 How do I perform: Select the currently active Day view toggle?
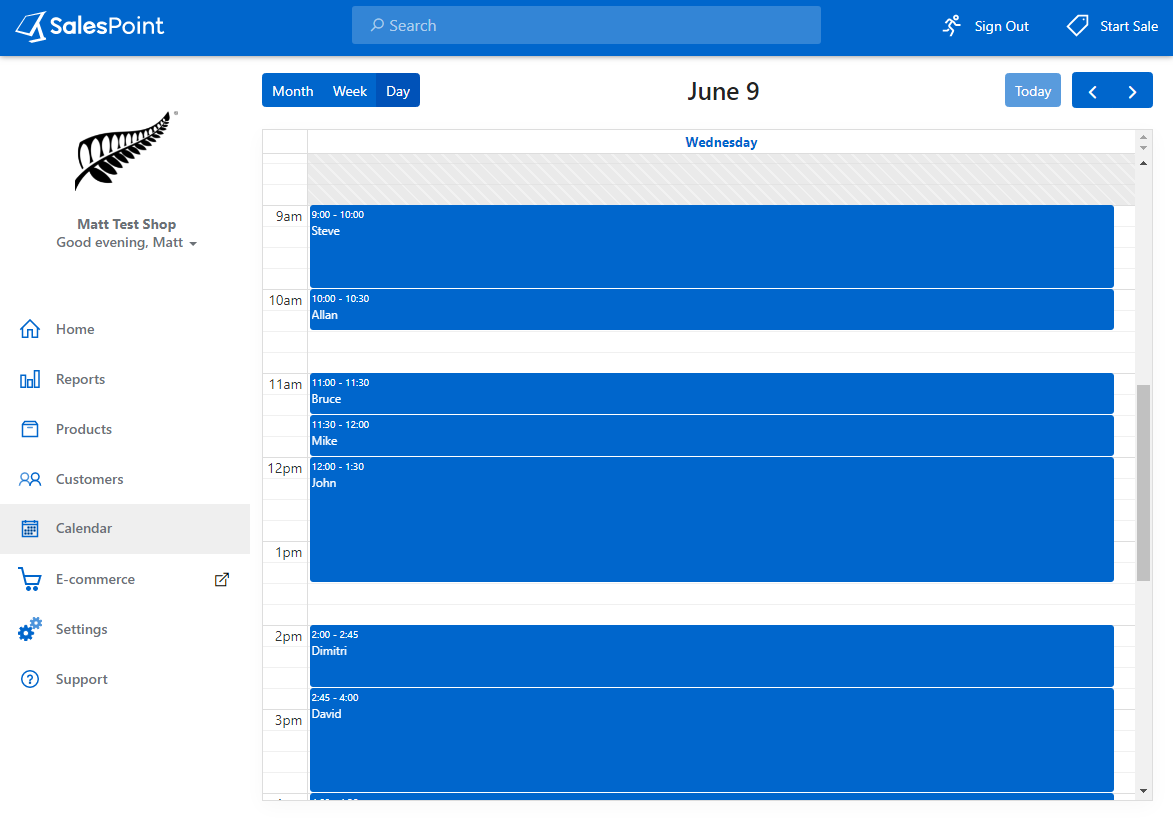click(398, 90)
